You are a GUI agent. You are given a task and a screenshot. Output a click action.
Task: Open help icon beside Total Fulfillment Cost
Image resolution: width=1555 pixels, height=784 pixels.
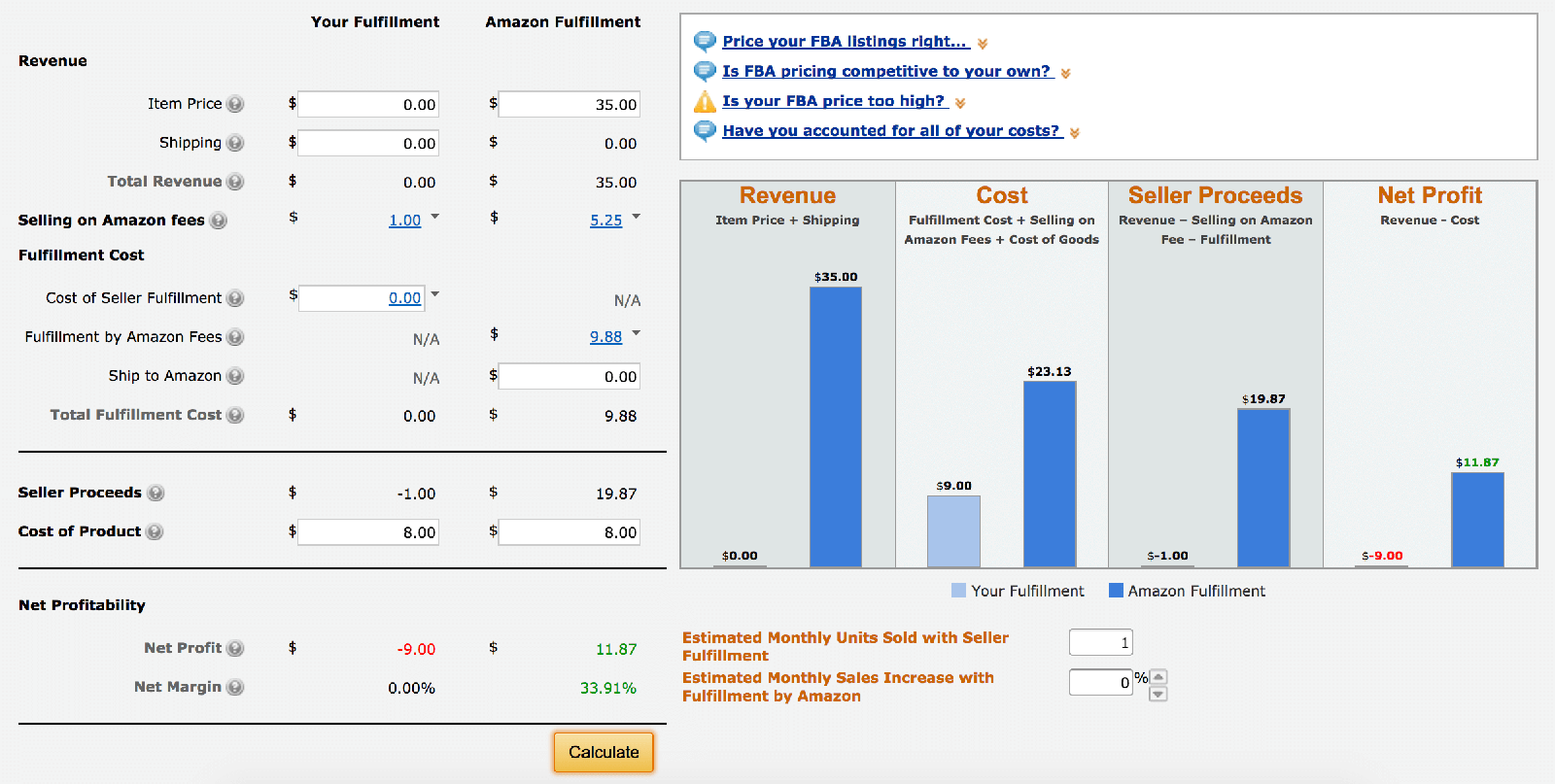(235, 415)
